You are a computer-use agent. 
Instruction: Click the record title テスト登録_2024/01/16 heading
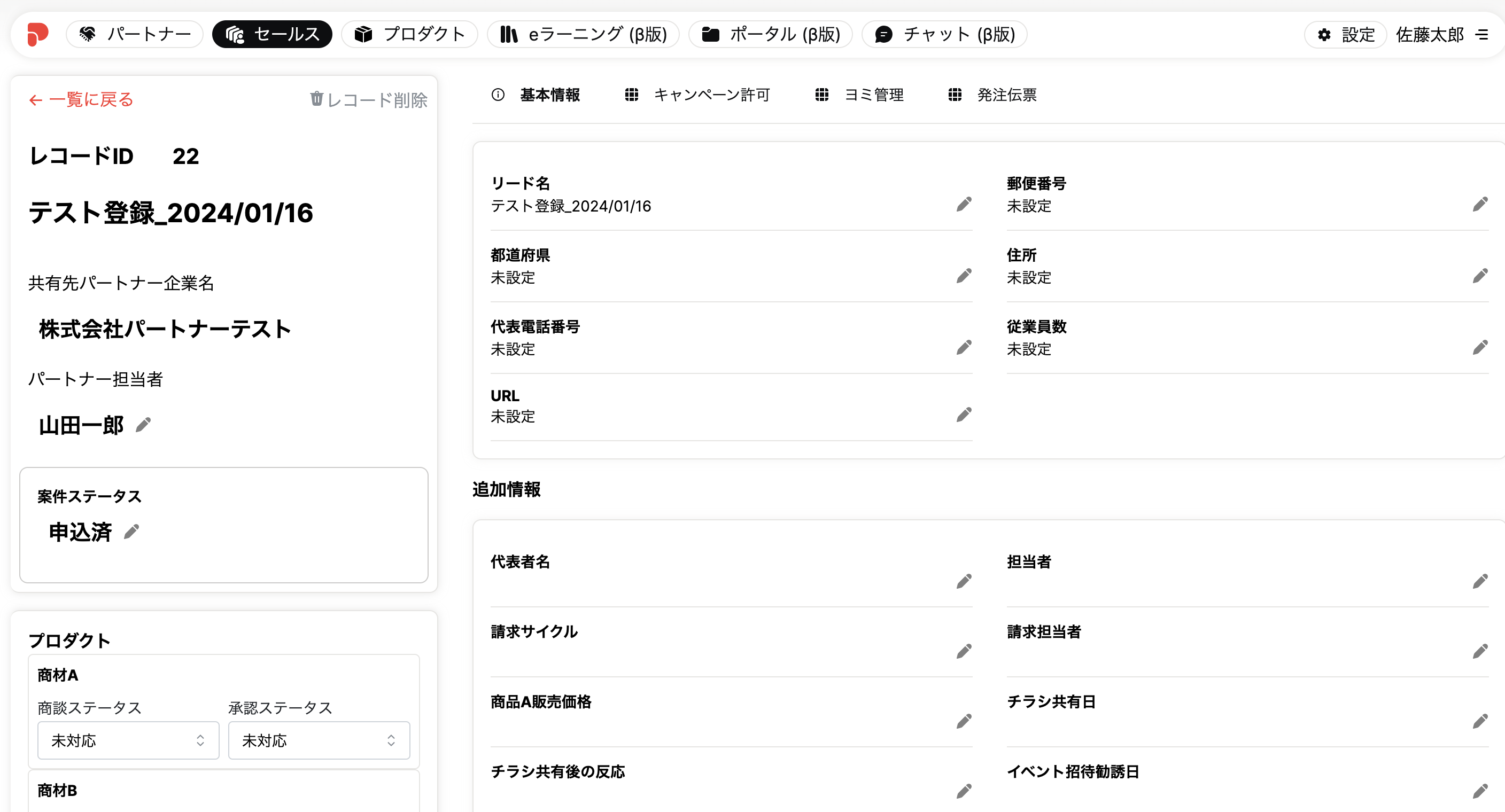[170, 213]
